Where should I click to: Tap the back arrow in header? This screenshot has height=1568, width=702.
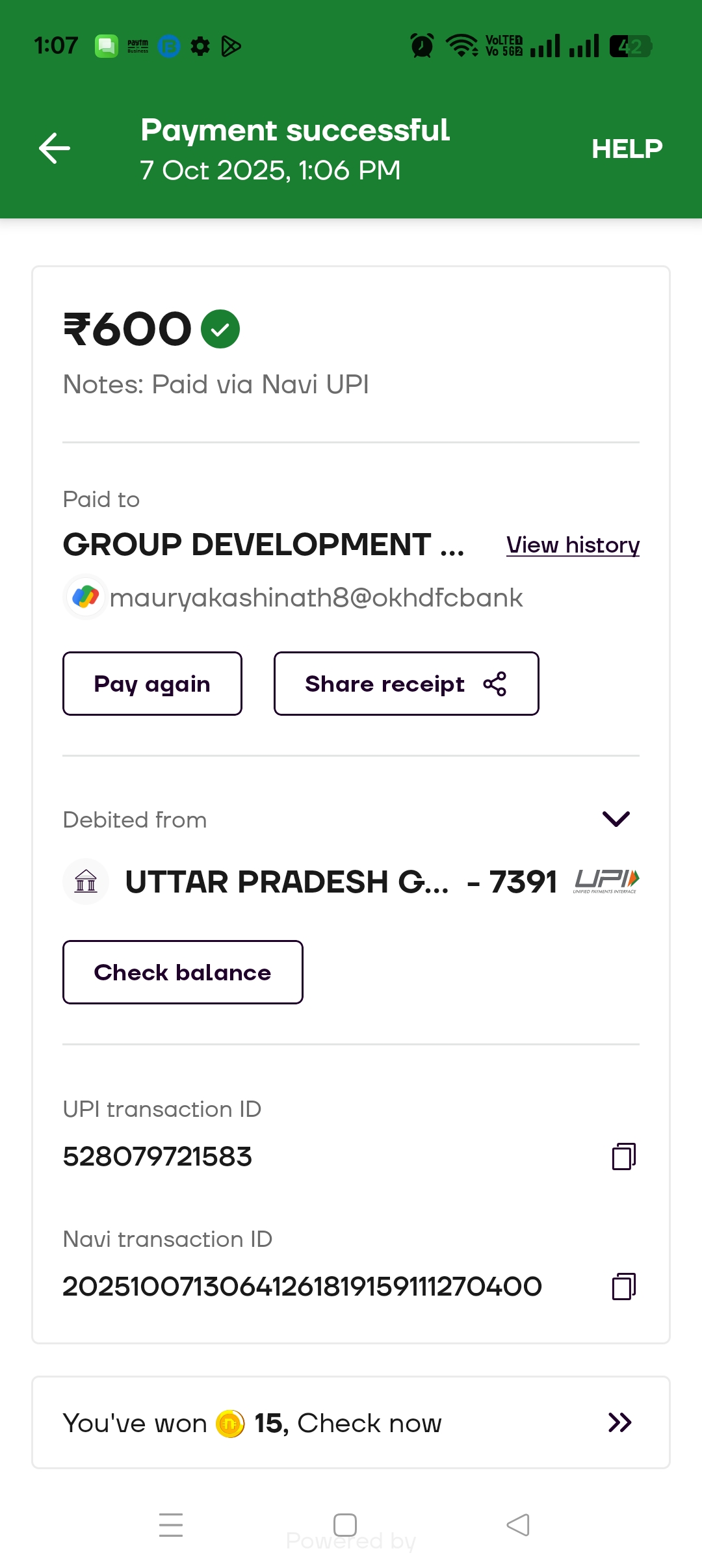click(55, 148)
